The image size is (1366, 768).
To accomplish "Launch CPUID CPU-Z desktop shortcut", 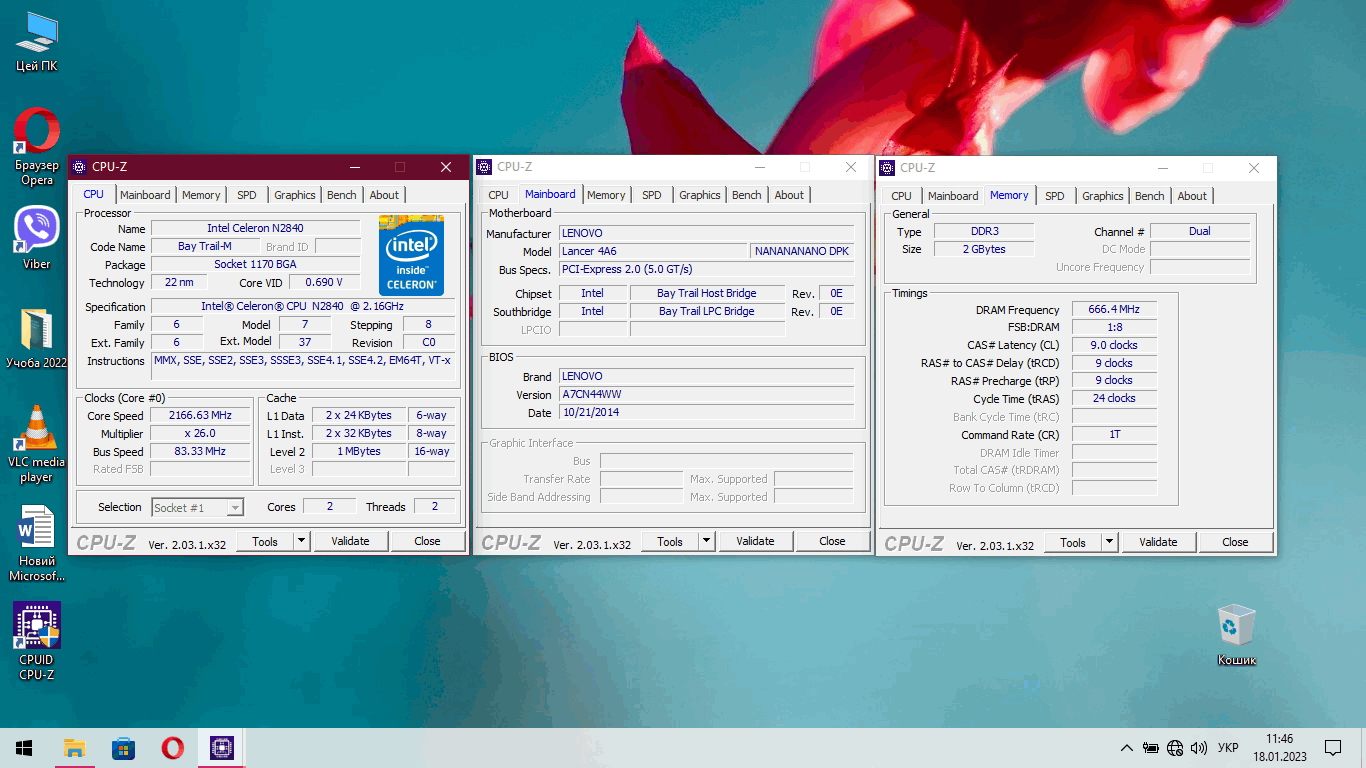I will point(37,641).
